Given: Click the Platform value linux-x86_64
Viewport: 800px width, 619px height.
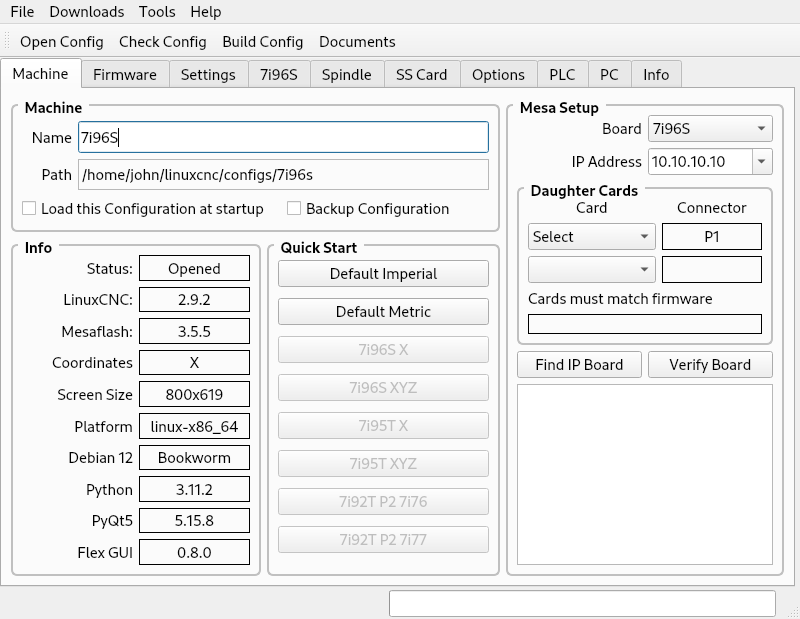Looking at the screenshot, I should coord(194,426).
